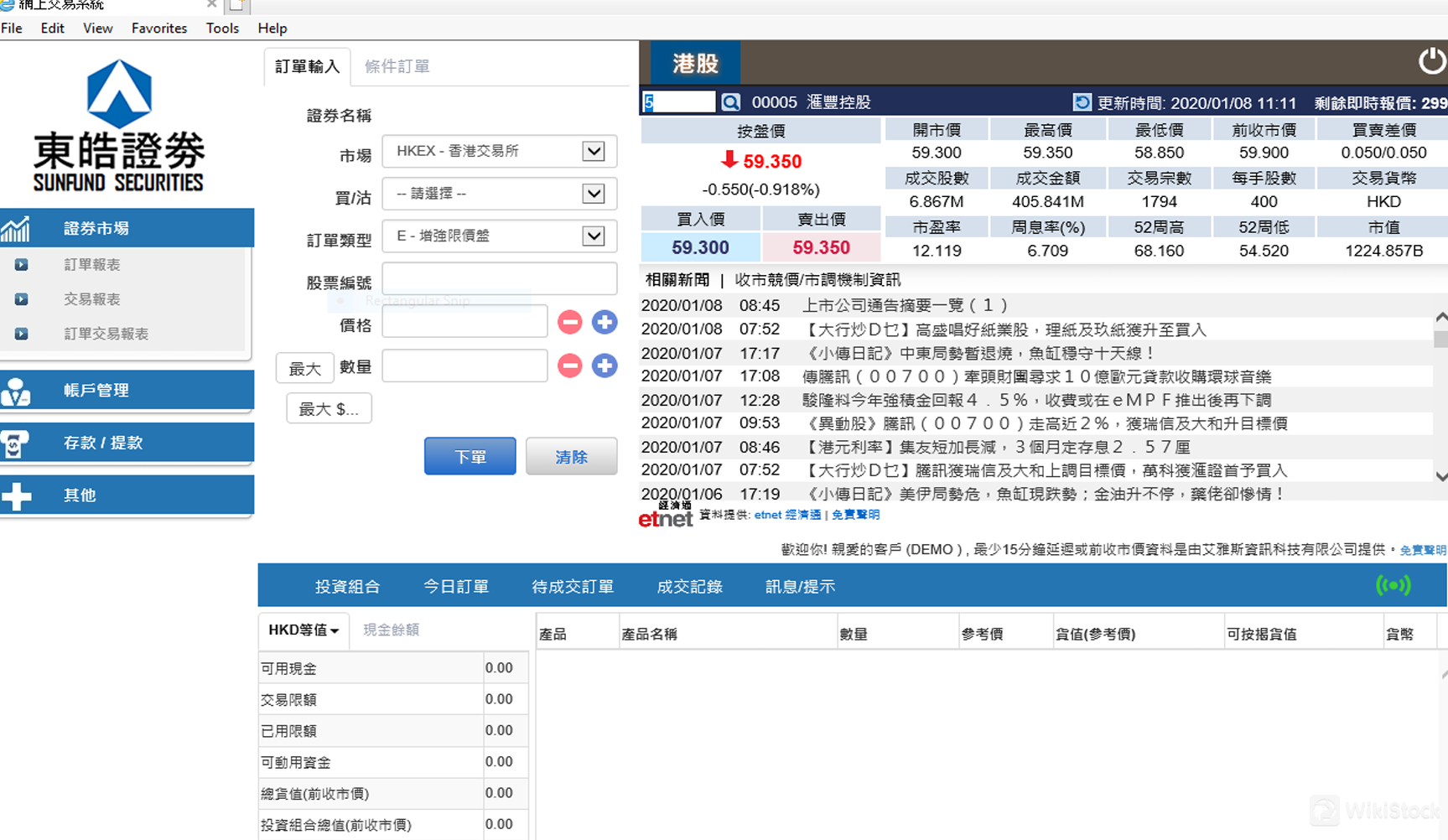Open 免責聲明 link beside etnet

(x=856, y=515)
